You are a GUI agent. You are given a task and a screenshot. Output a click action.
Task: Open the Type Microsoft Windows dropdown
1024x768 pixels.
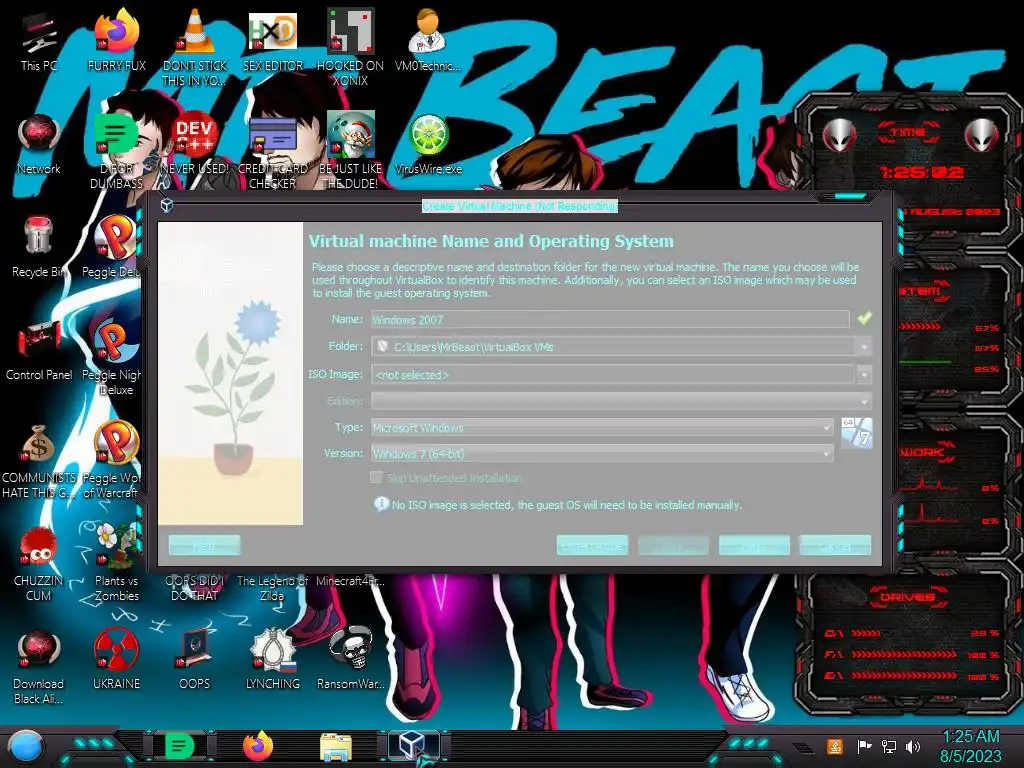coord(602,428)
